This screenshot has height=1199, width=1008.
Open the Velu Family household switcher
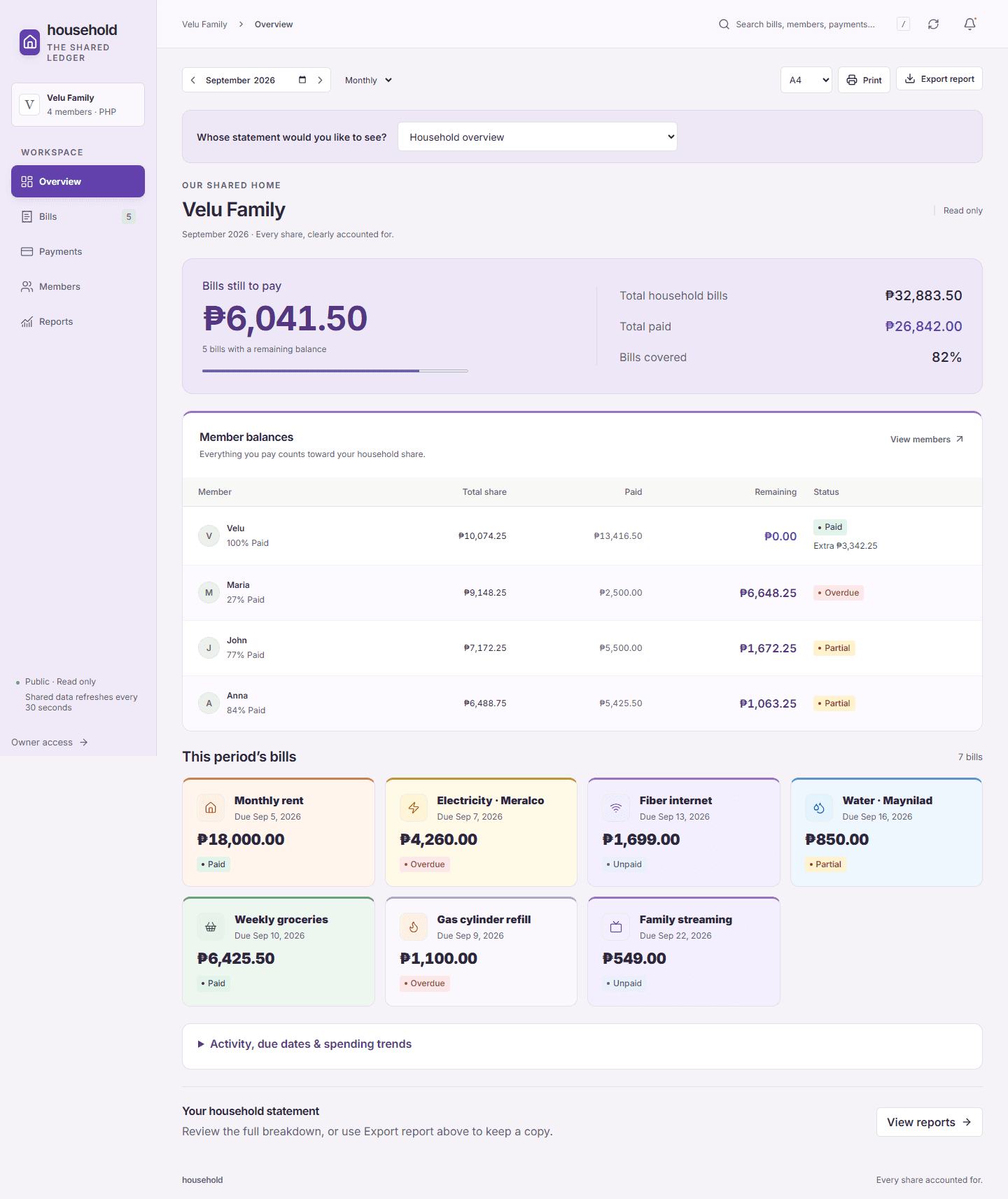78,105
